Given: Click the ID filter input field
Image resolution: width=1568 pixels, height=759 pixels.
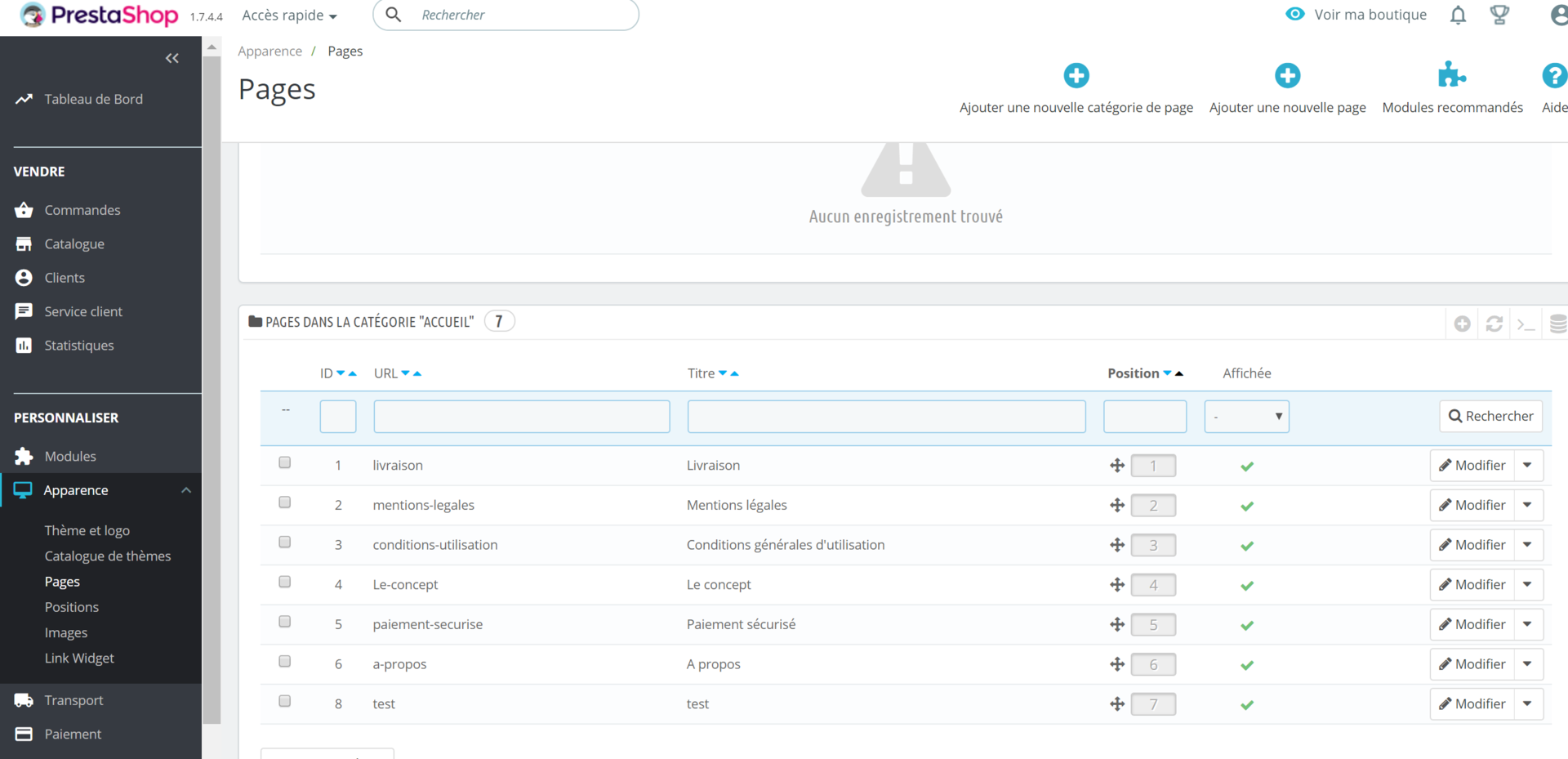Looking at the screenshot, I should (338, 417).
